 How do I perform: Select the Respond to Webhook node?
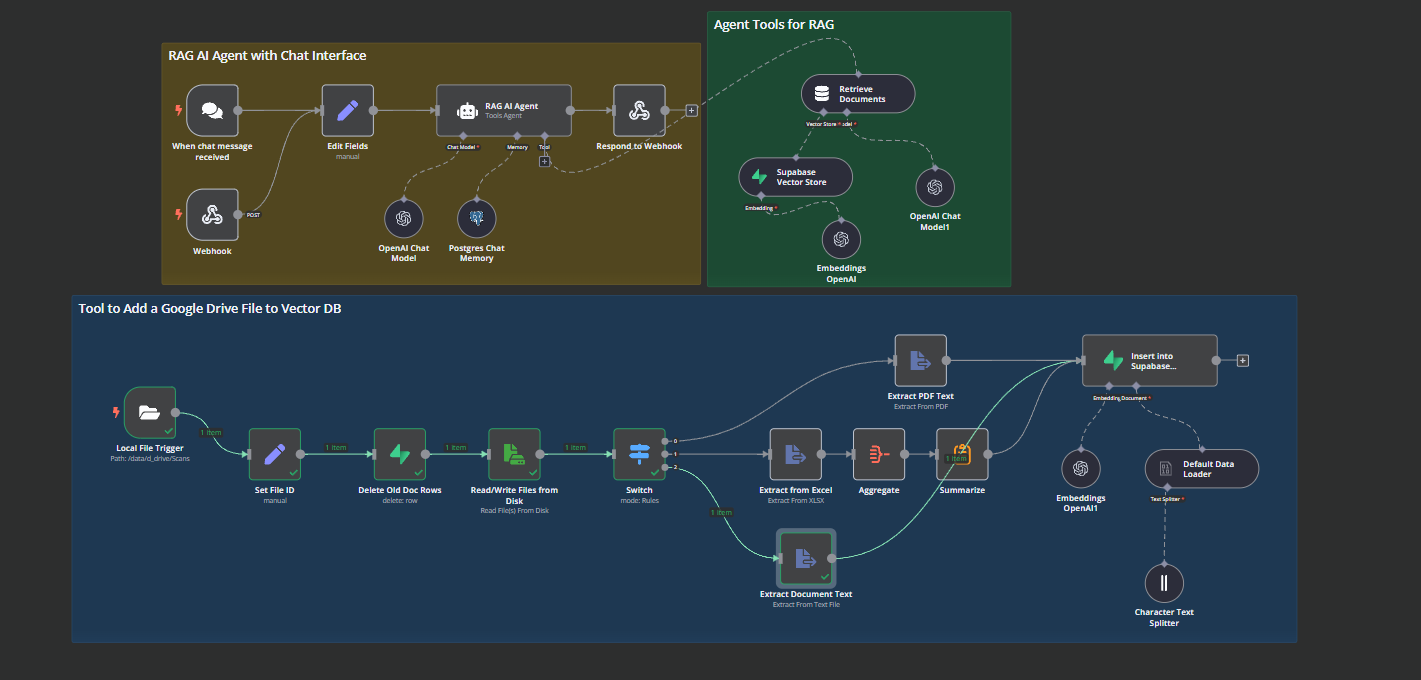click(639, 111)
